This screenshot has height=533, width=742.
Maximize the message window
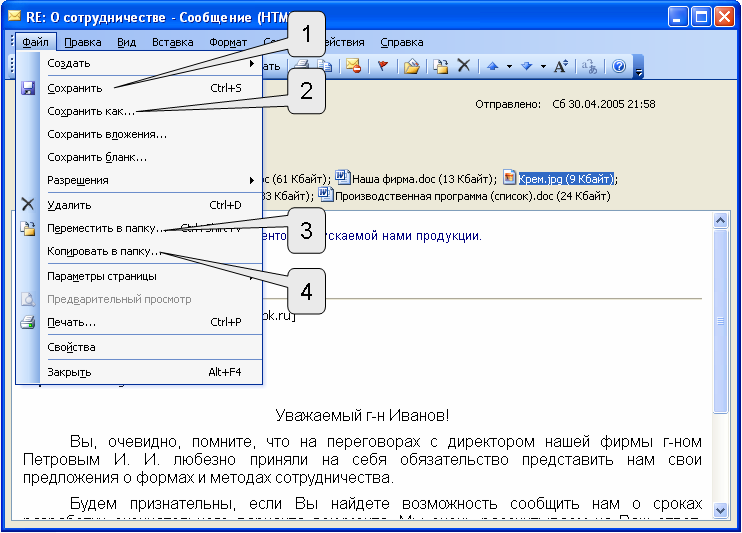(701, 17)
